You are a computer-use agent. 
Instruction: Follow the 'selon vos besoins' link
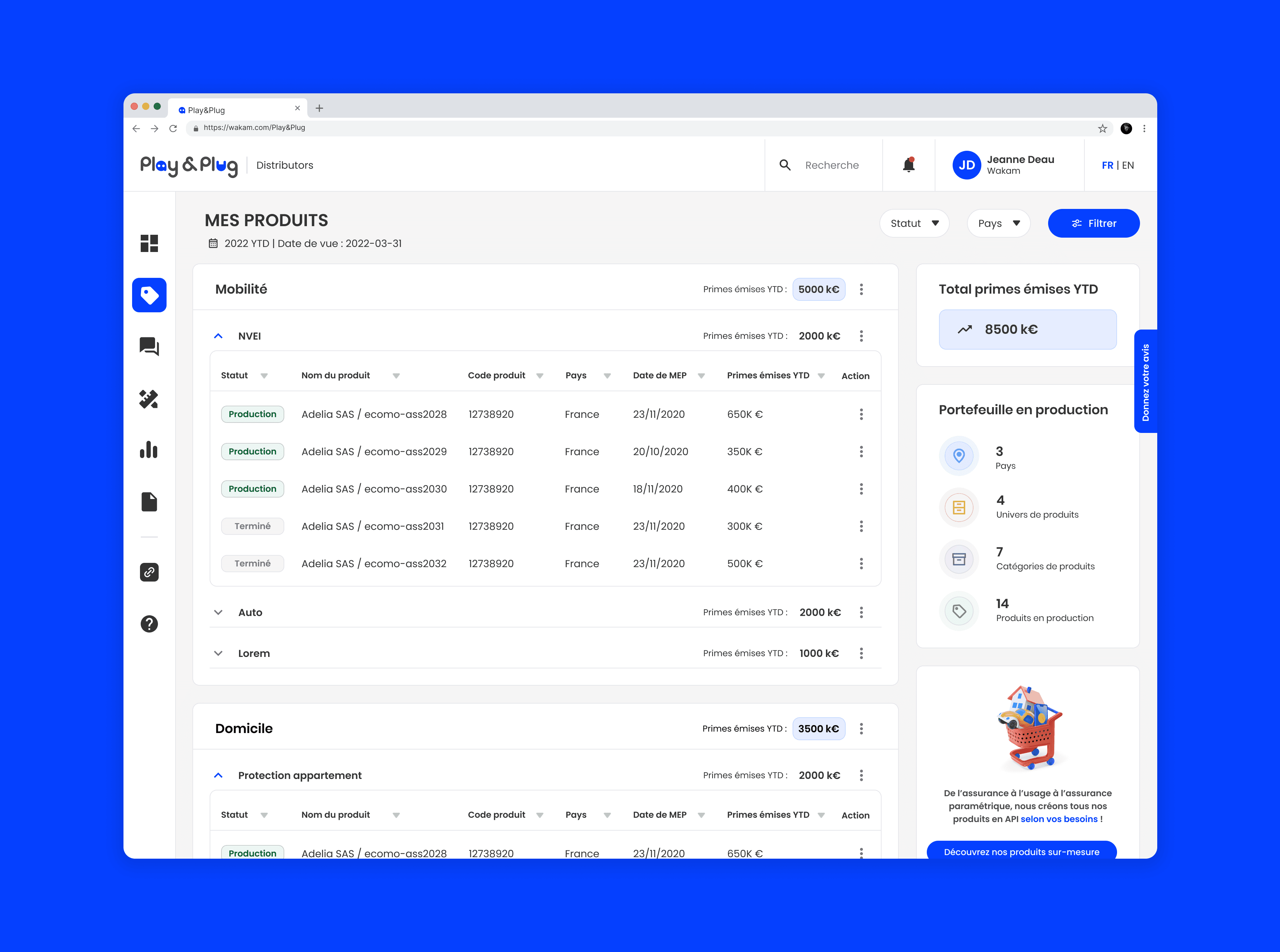1059,819
